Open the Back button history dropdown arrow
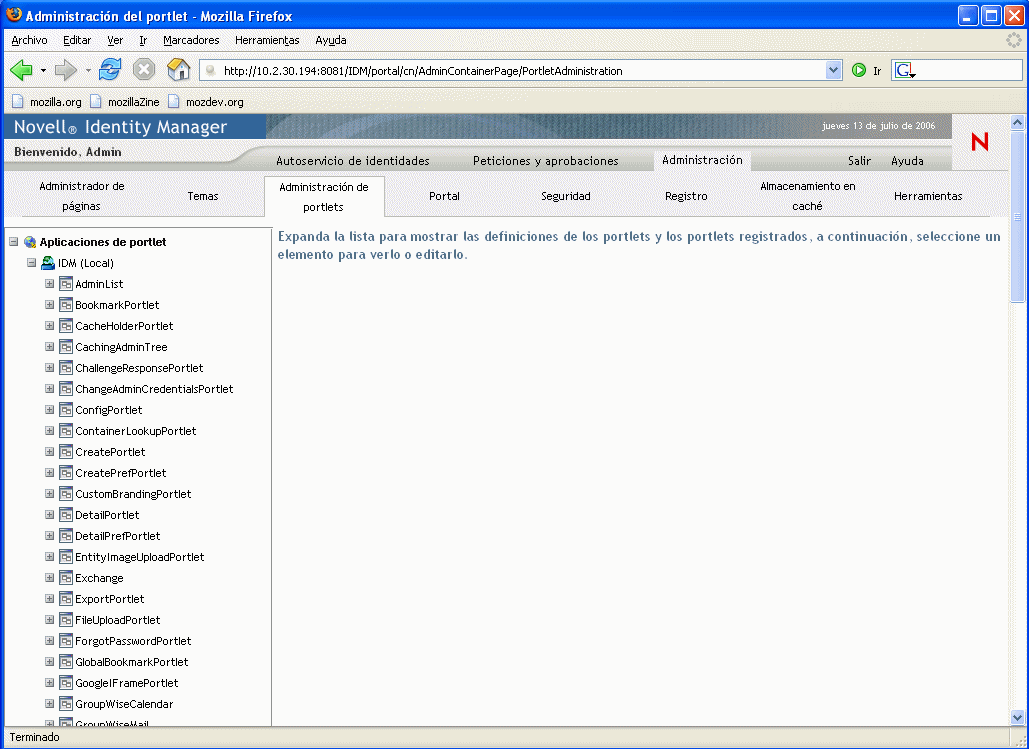 coord(43,70)
